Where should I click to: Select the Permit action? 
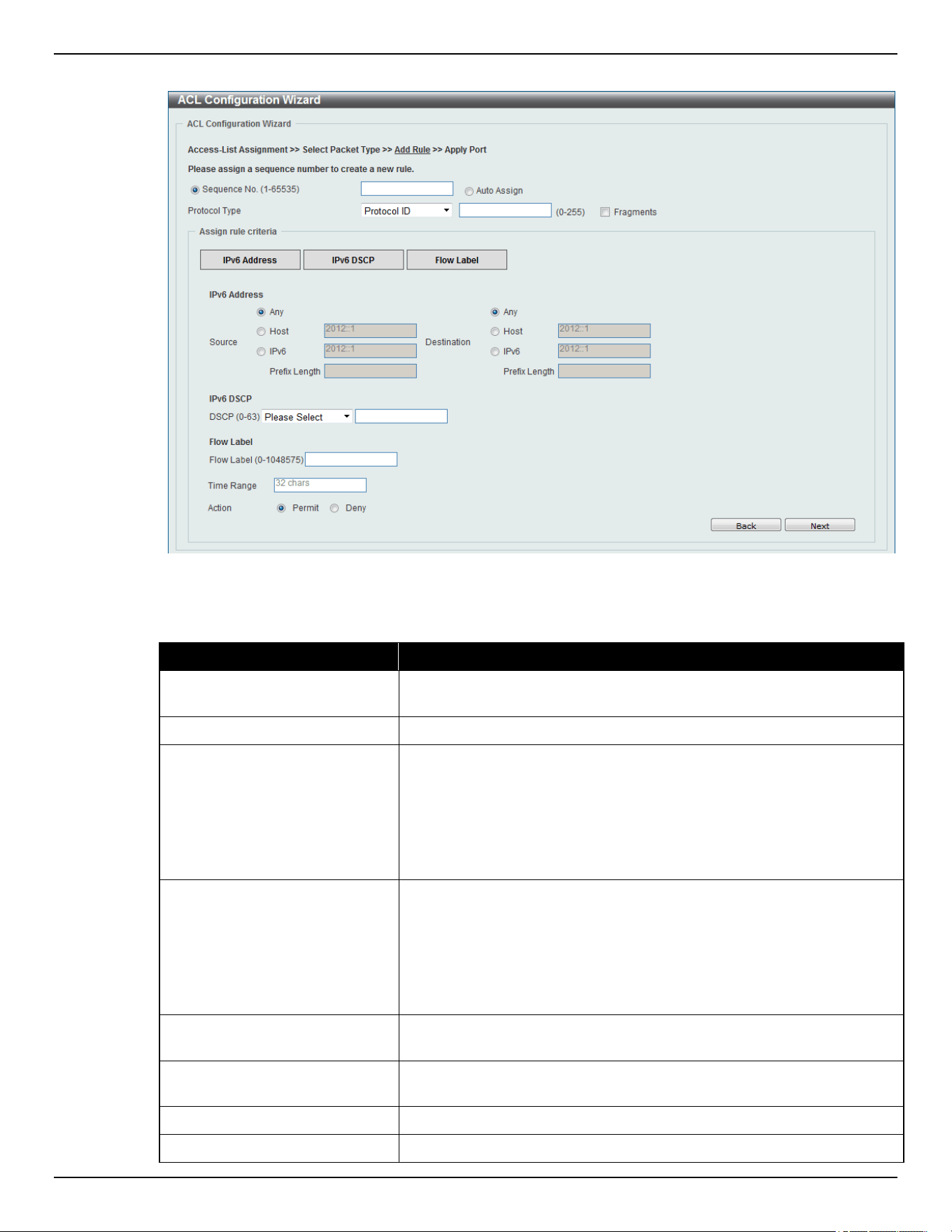point(281,509)
